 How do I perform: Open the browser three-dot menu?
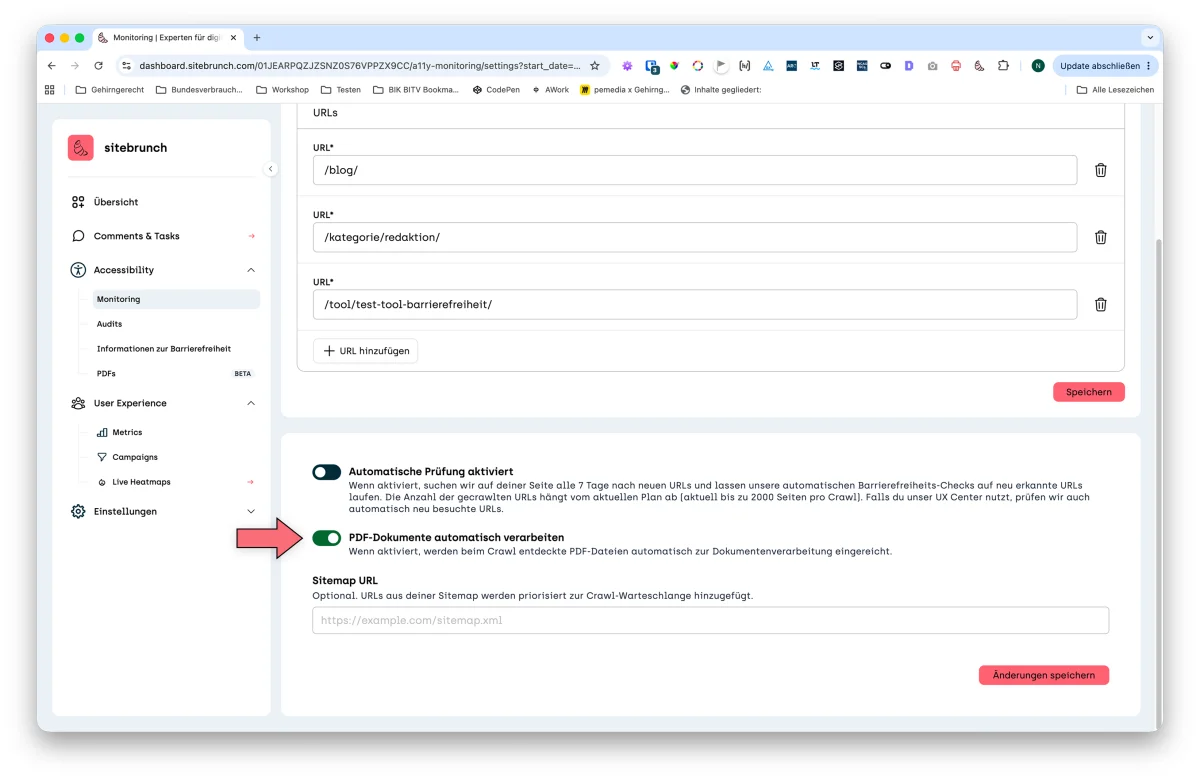1148,66
